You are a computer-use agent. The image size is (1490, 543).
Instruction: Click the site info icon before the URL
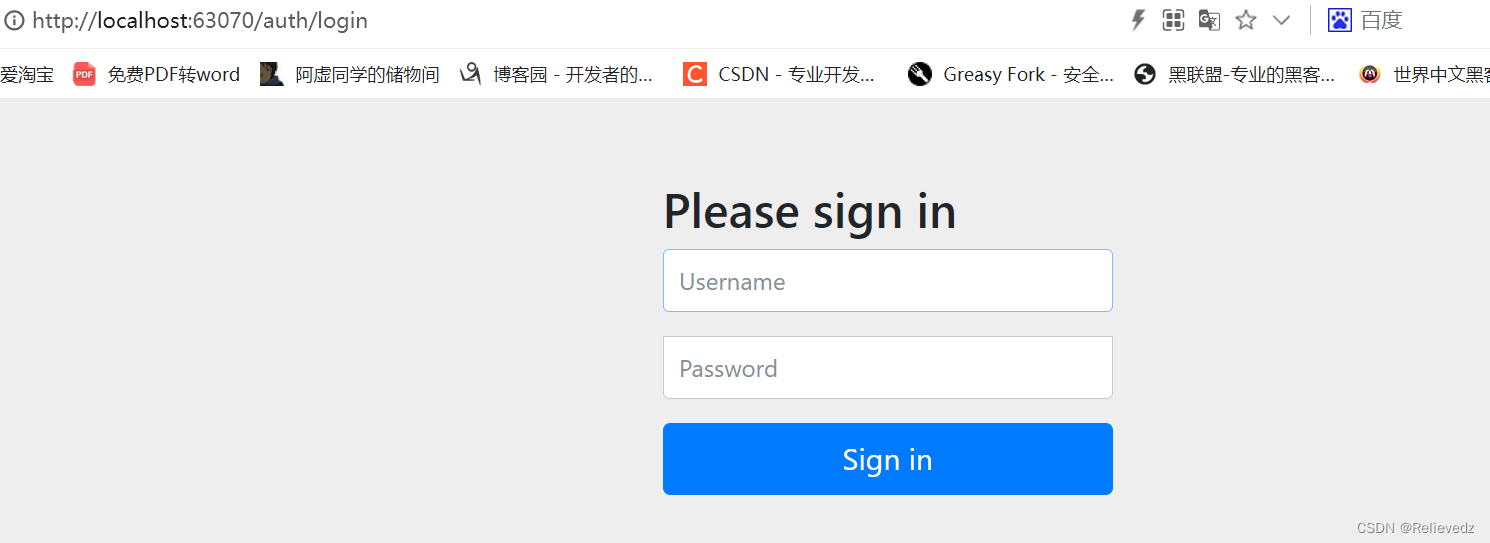coord(15,20)
